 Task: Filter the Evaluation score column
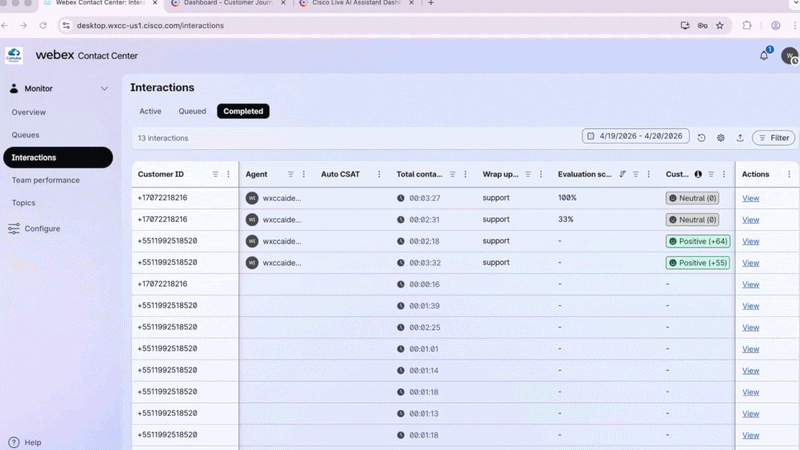tap(636, 174)
